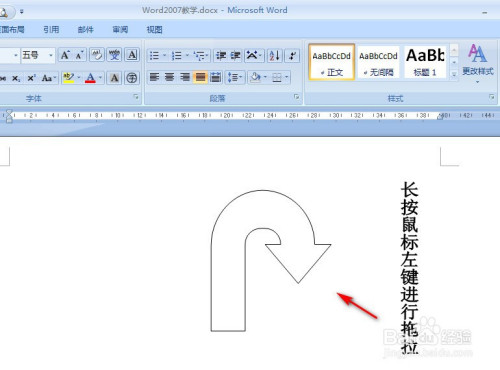This screenshot has height=370, width=500.
Task: Open the 页面布局 ribbon tab
Action: [x=12, y=30]
